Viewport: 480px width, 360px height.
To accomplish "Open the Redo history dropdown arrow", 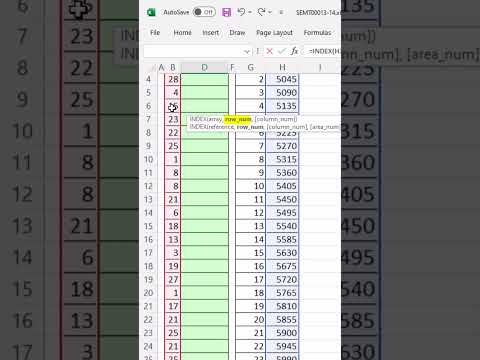I will [270, 12].
